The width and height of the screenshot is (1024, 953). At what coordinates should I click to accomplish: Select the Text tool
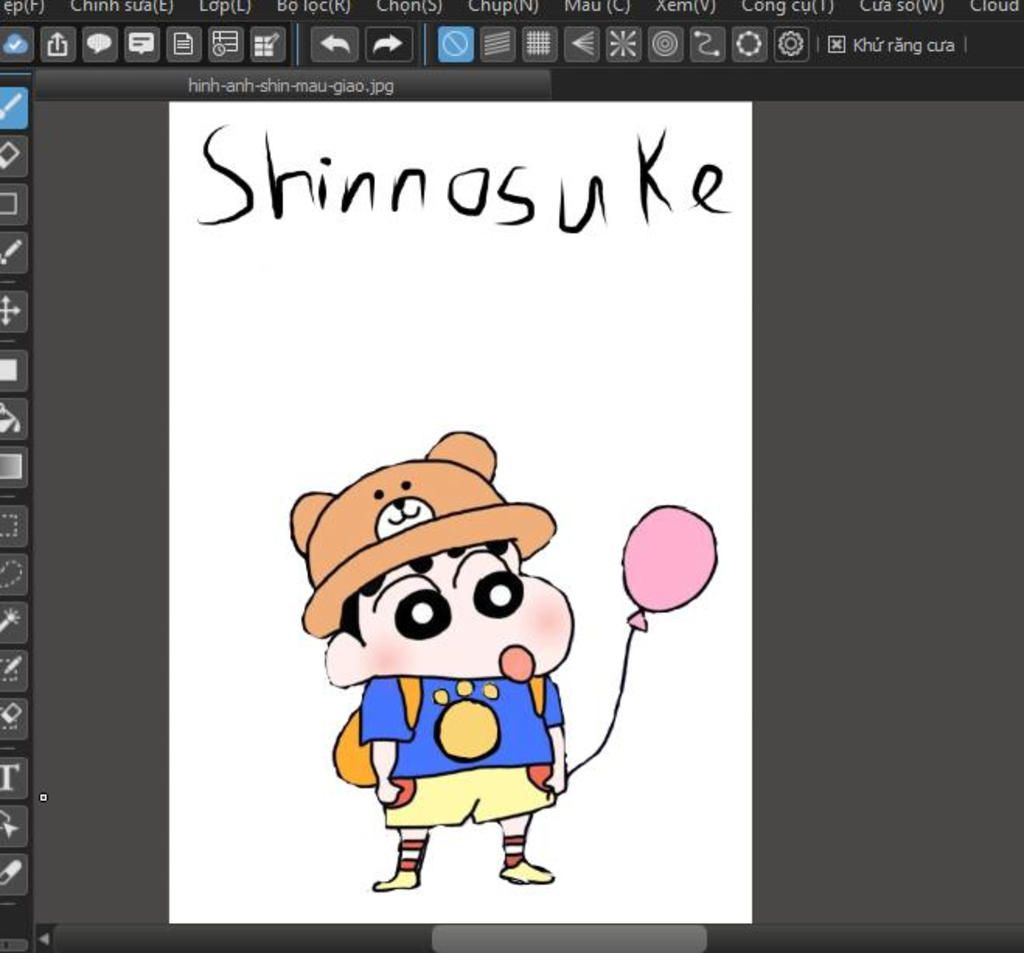12,777
